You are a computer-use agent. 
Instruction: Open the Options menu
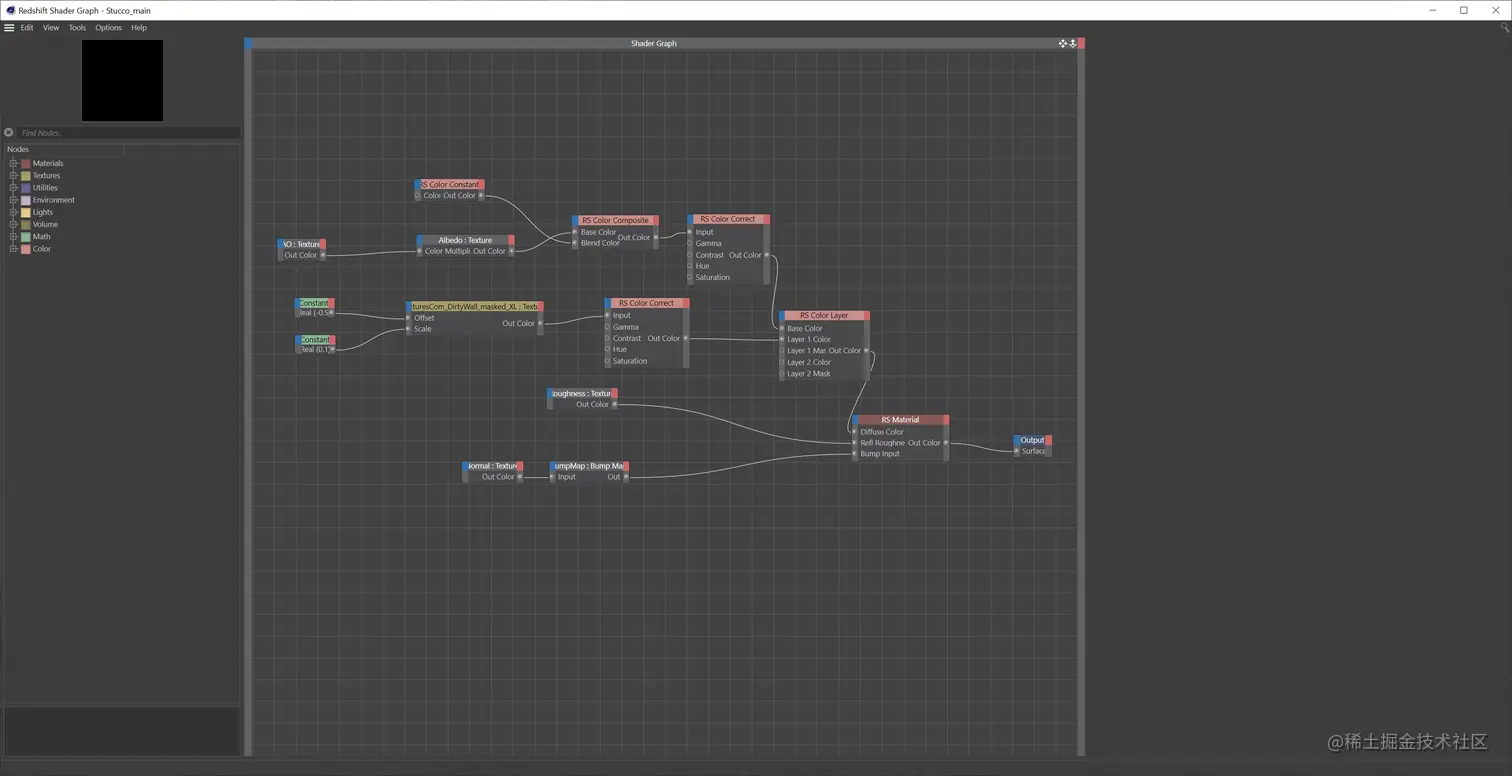[x=108, y=27]
